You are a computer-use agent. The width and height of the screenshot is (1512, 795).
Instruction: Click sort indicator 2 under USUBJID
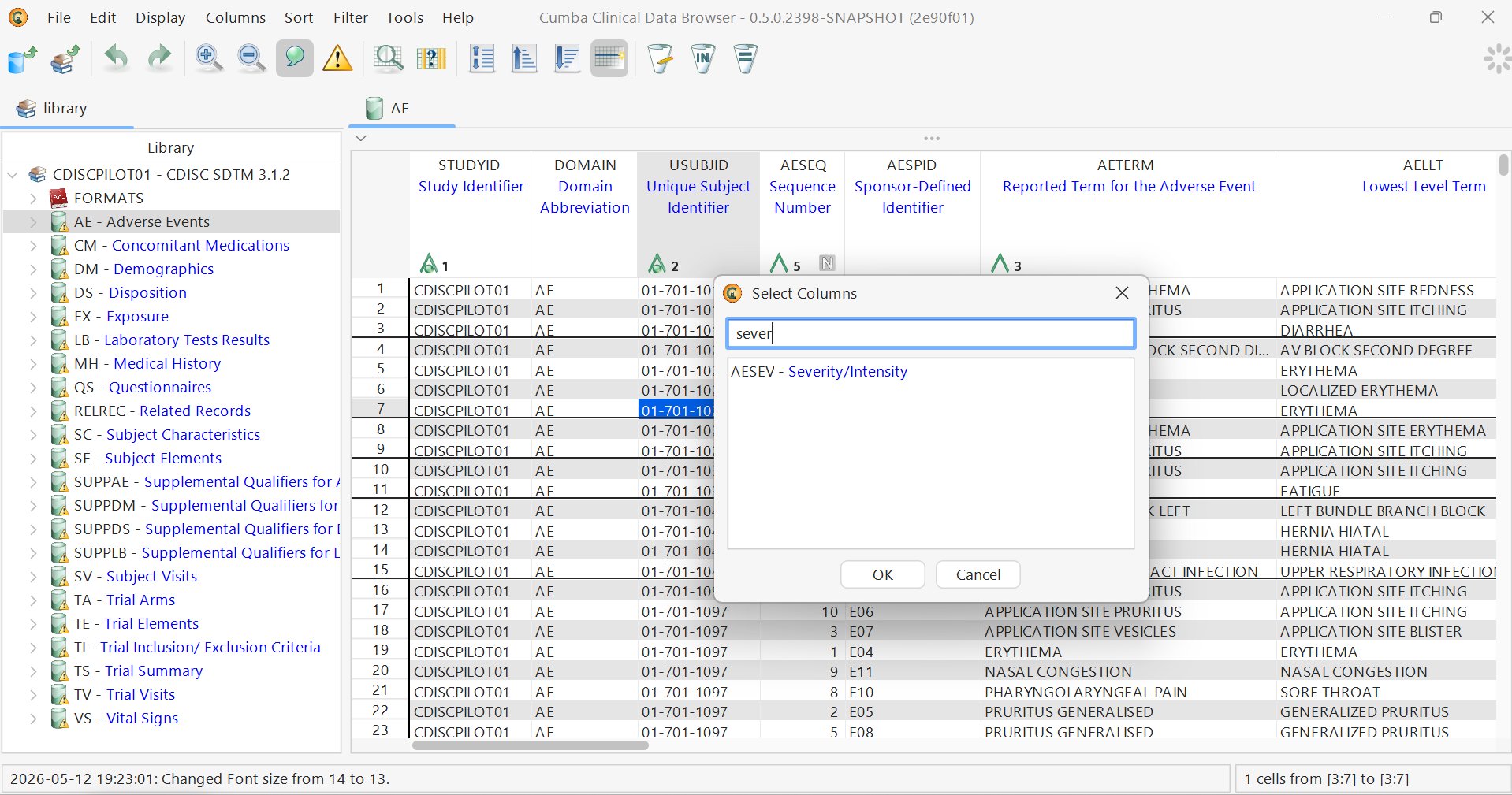[x=664, y=264]
